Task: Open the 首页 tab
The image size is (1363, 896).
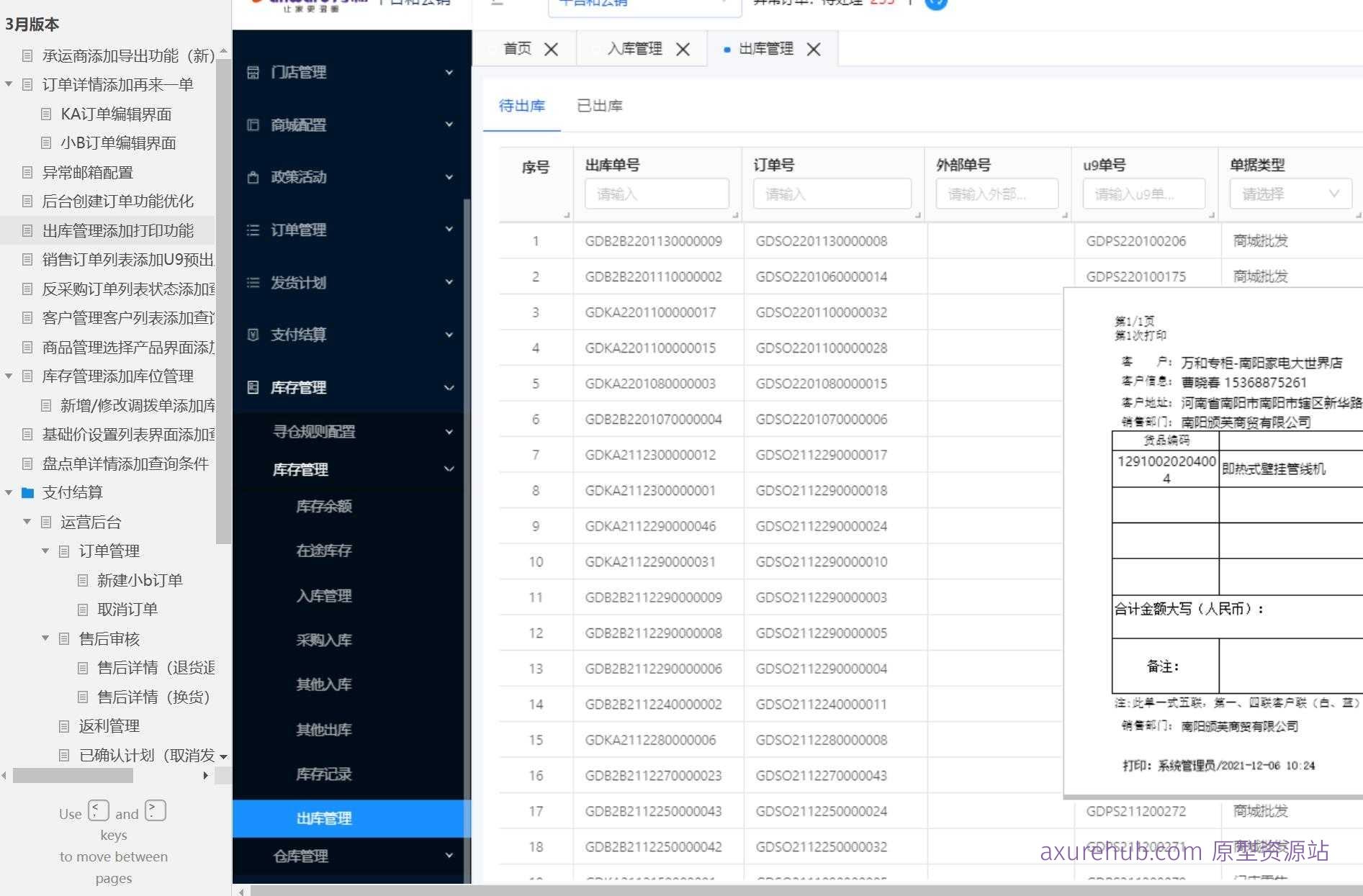Action: 520,49
